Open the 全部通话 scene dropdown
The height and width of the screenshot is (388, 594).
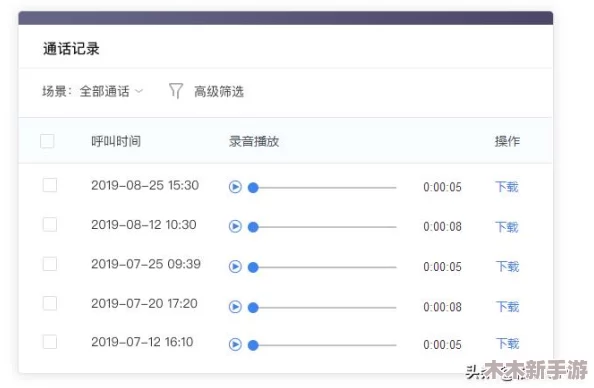(111, 91)
